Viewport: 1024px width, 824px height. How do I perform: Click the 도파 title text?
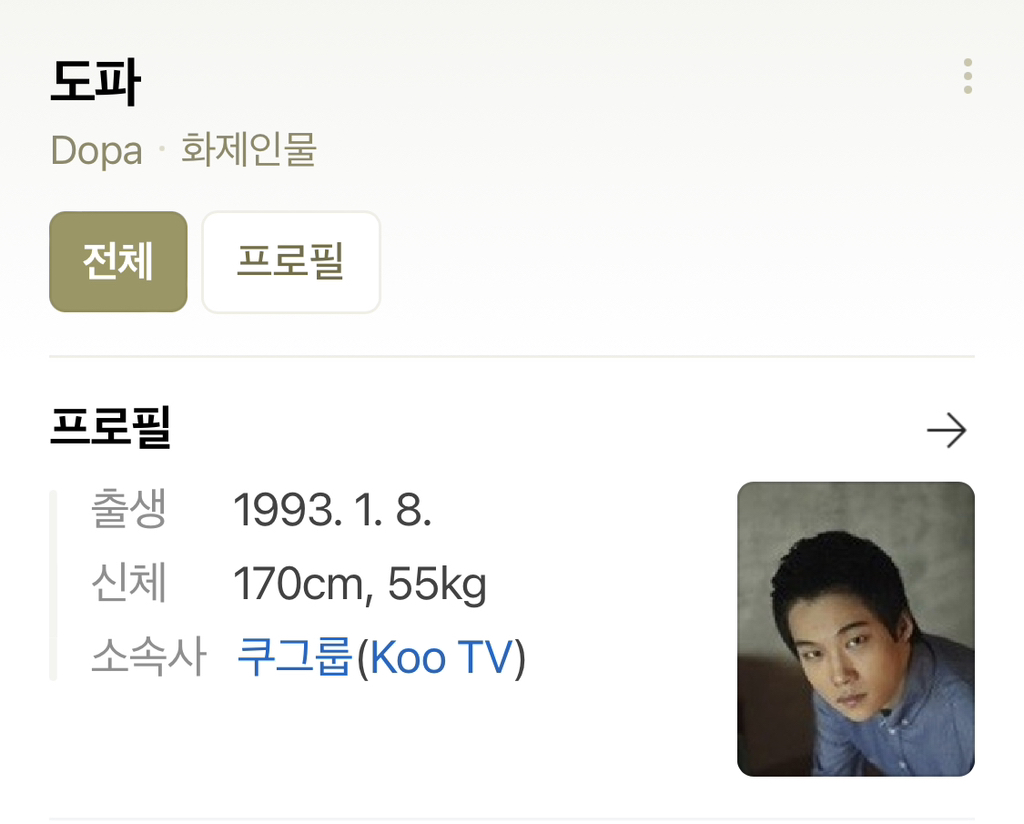coord(95,84)
